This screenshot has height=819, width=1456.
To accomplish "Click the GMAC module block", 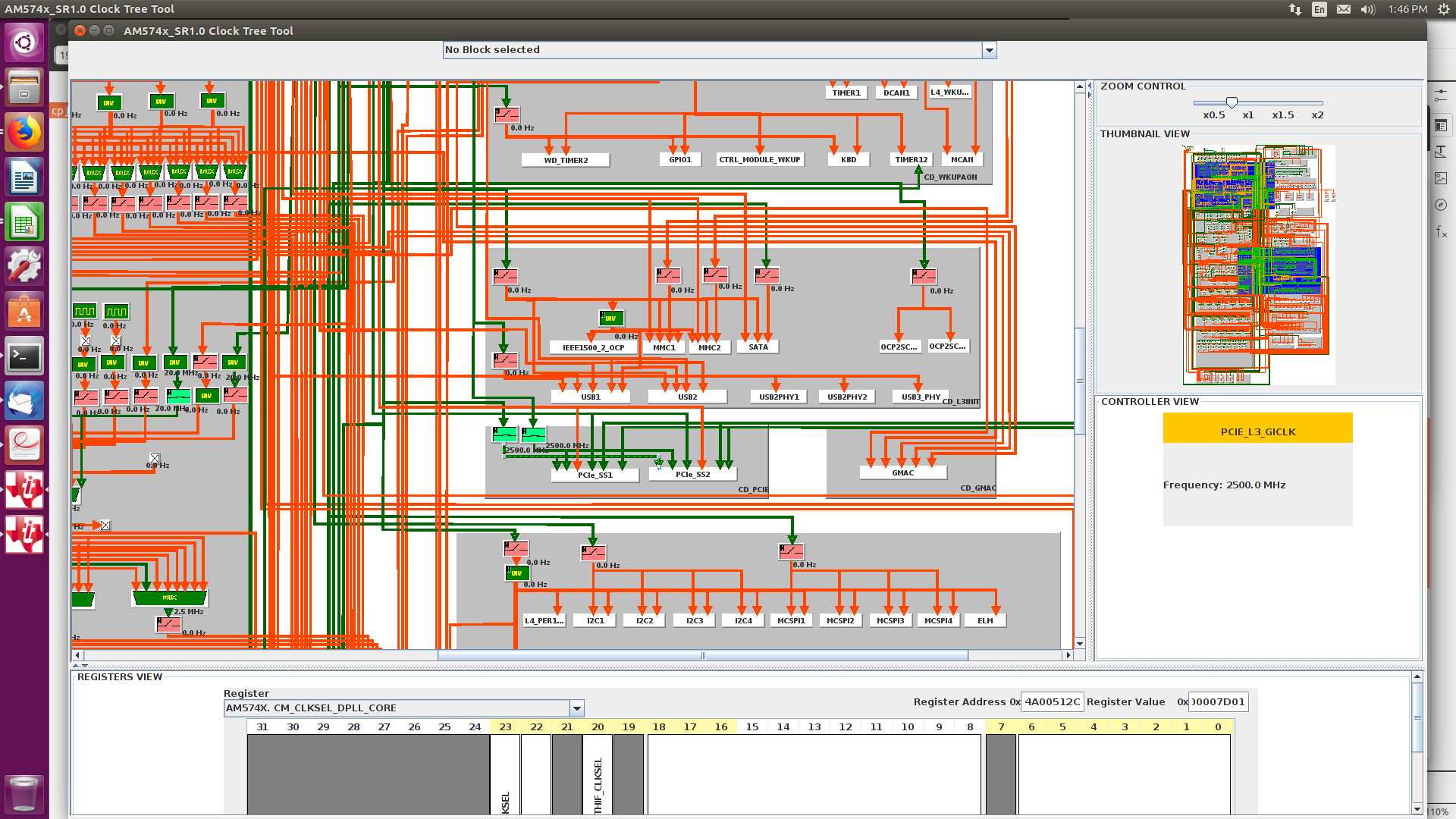I will coord(902,472).
